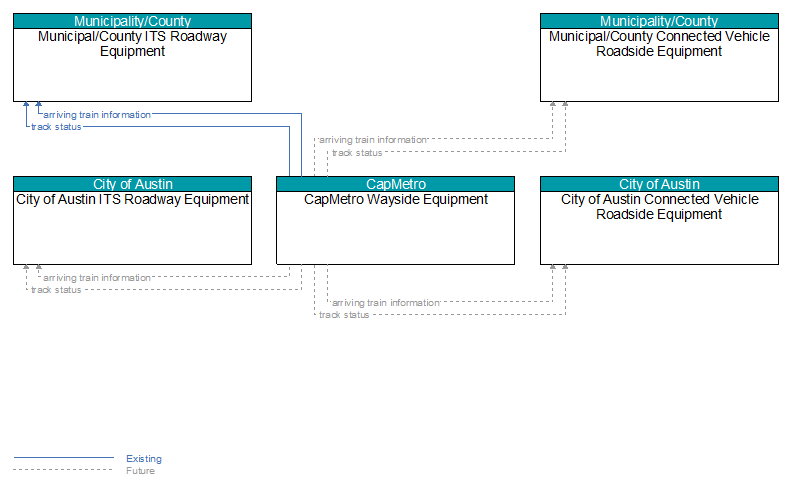This screenshot has height=489, width=789.
Task: Click 'track status' label toward Austin Connected Vehicle equipment
Action: (344, 315)
